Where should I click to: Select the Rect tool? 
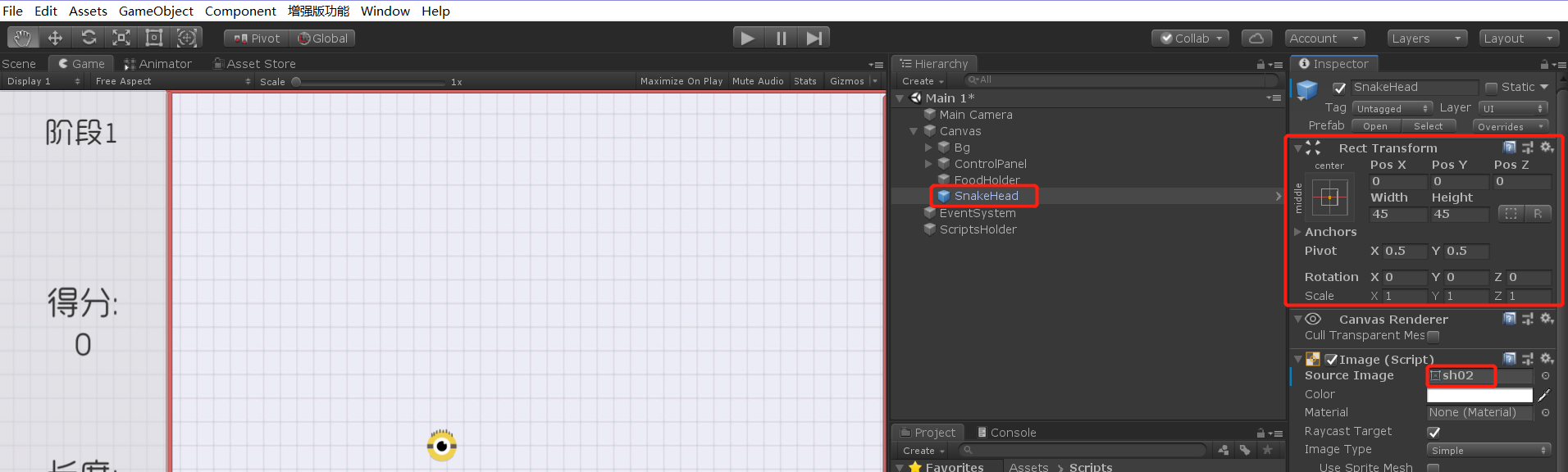pos(154,38)
